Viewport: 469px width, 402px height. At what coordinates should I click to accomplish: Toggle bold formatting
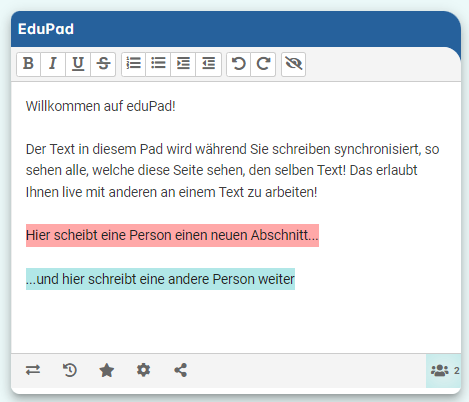click(x=29, y=64)
